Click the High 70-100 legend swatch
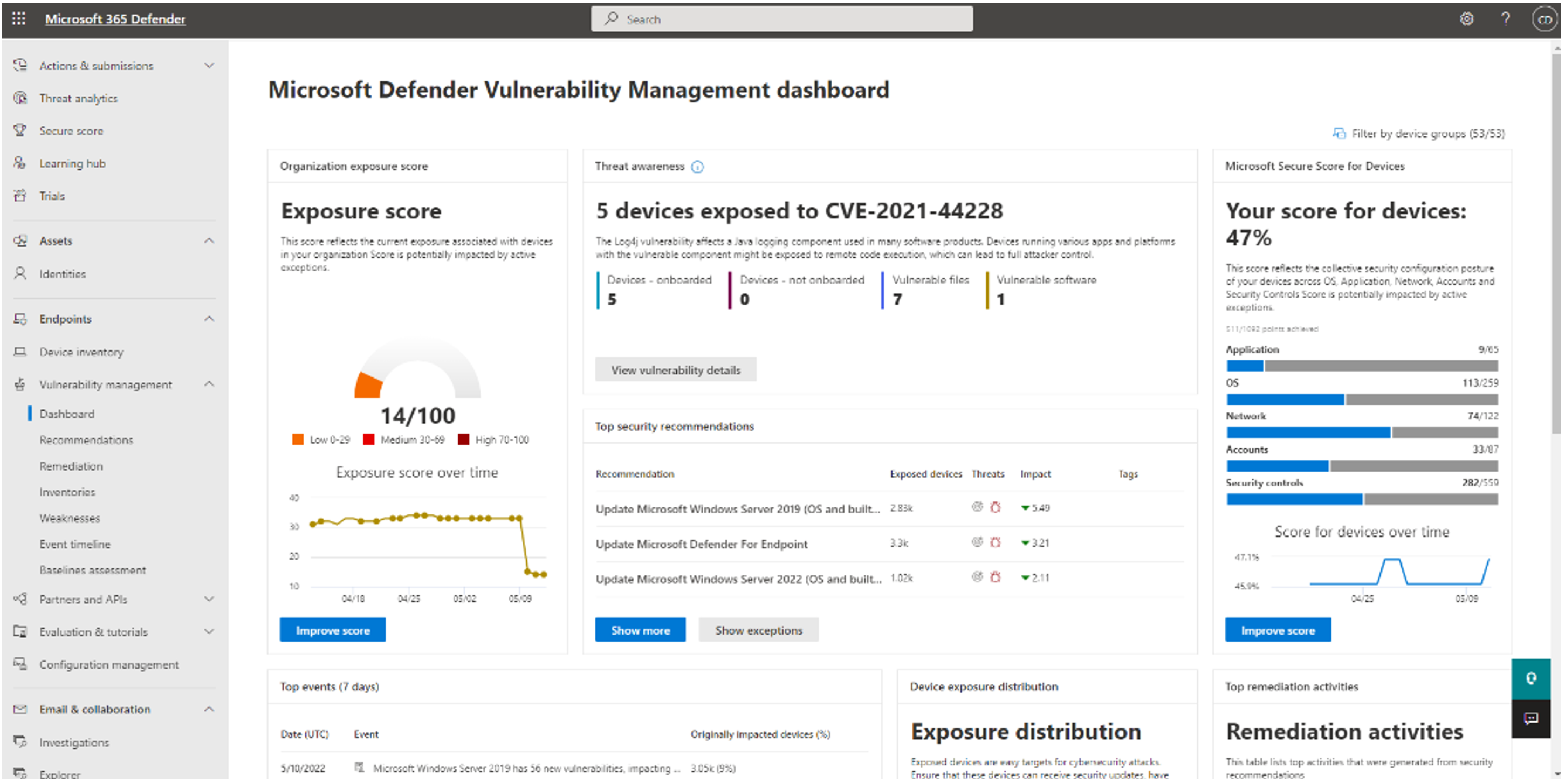 [x=464, y=439]
